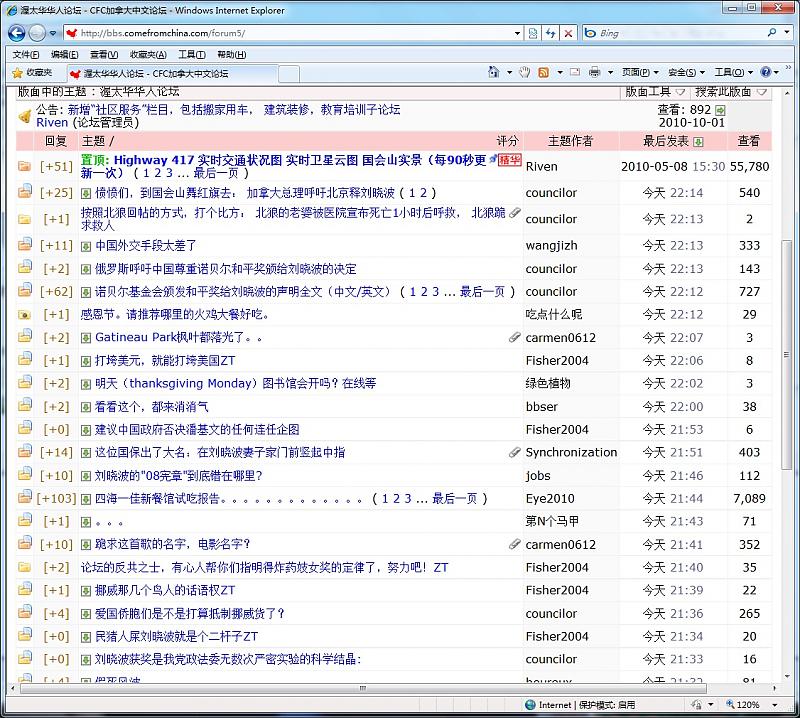800x718 pixels.
Task: Click the Print toolbar icon
Action: (594, 73)
